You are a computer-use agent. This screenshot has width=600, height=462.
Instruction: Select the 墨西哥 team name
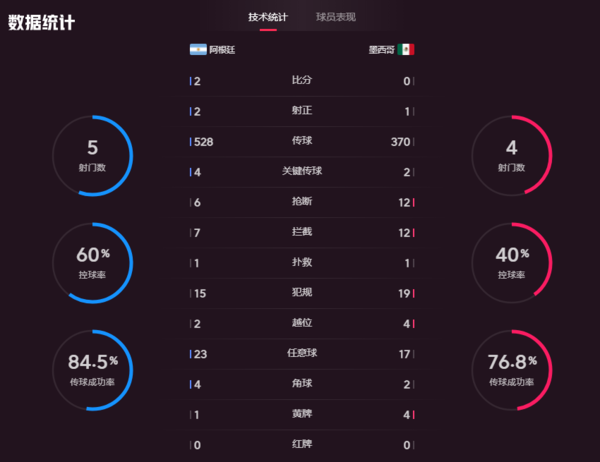tap(380, 49)
